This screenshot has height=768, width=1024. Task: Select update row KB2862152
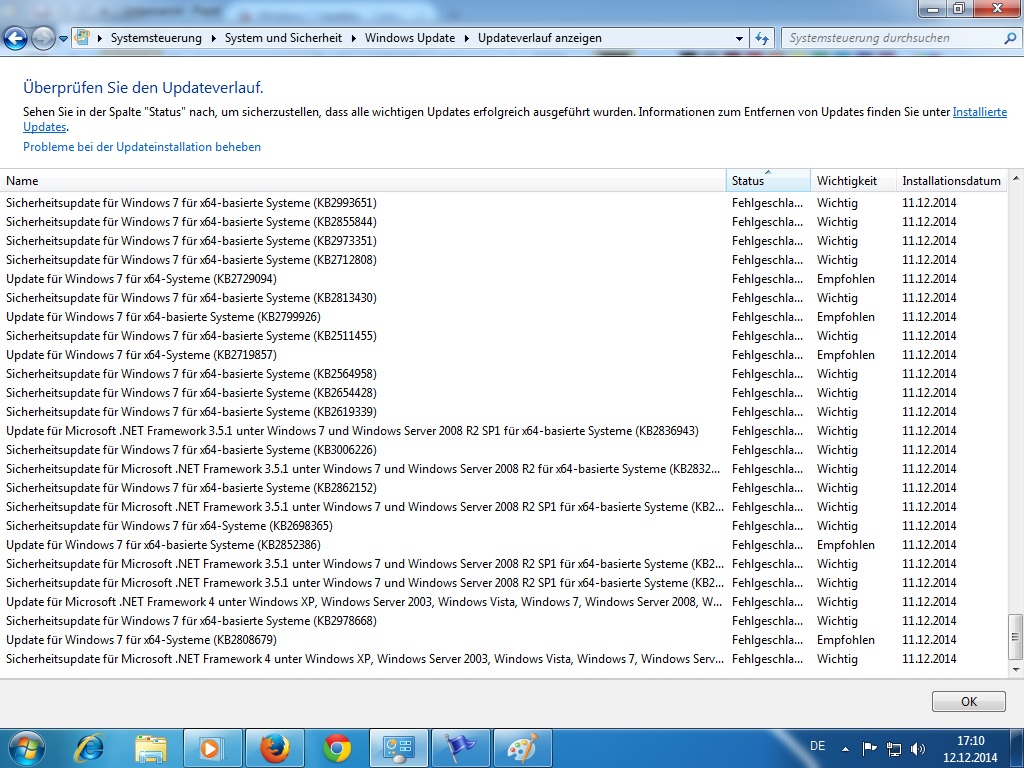point(504,488)
